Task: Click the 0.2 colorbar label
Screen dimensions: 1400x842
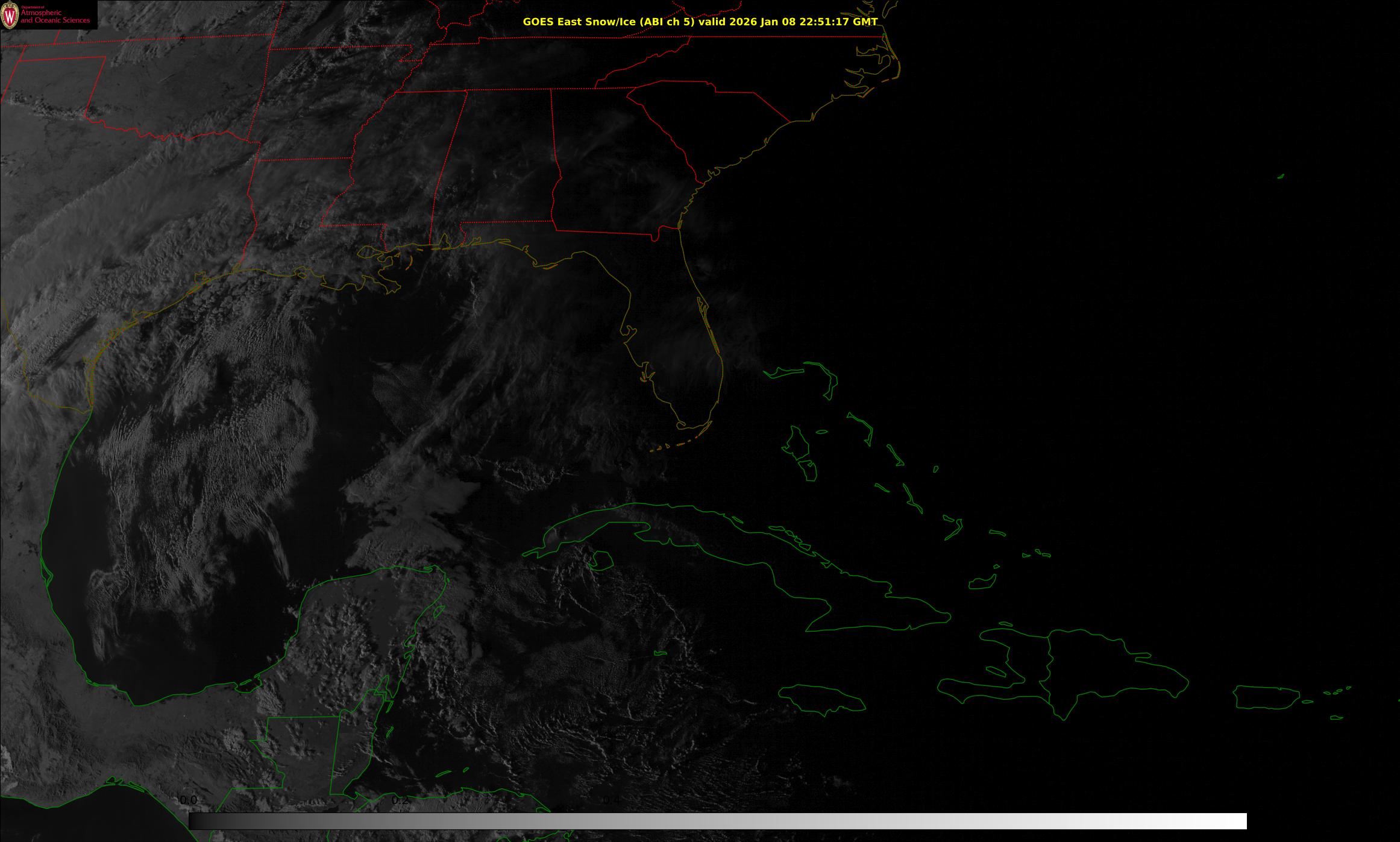Action: [400, 800]
